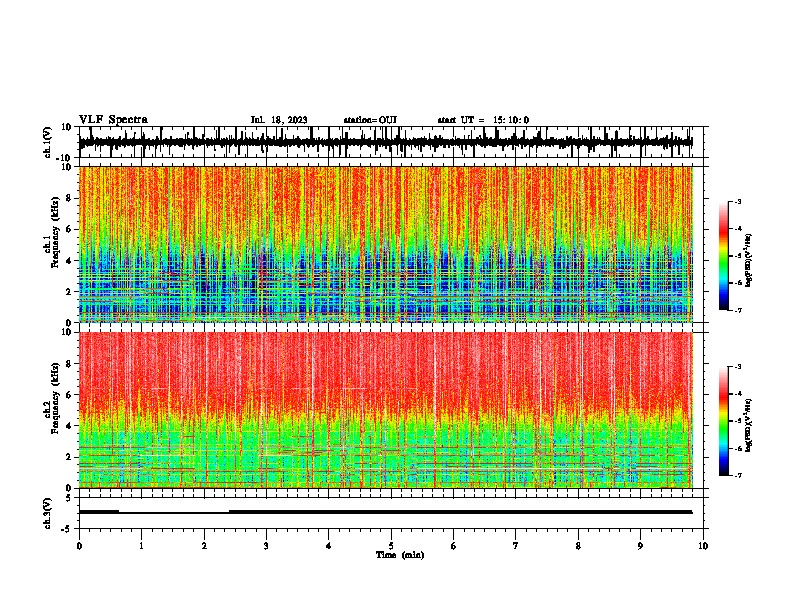Click the "0" tick on the time axis
Image resolution: width=792 pixels, height=612 pixels.
click(79, 546)
